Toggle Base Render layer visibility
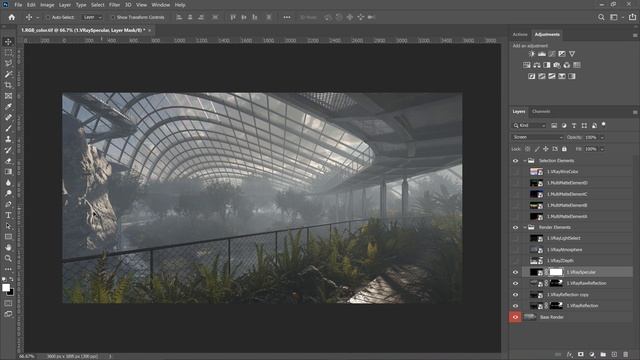Image resolution: width=640 pixels, height=360 pixels. coord(515,317)
